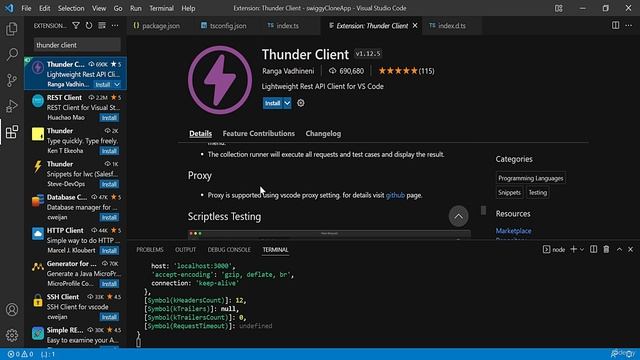Install the Database Client extension
This screenshot has height=360, width=640.
109,217
